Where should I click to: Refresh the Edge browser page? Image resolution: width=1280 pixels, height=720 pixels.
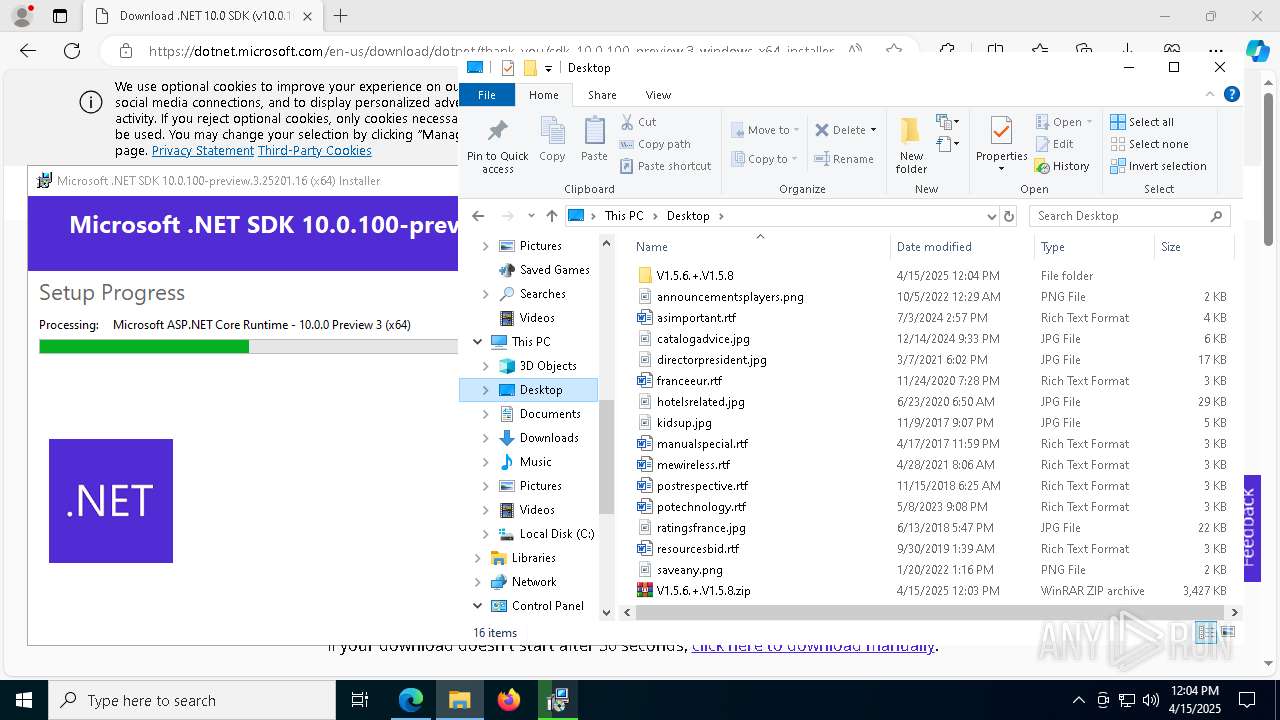(x=72, y=51)
